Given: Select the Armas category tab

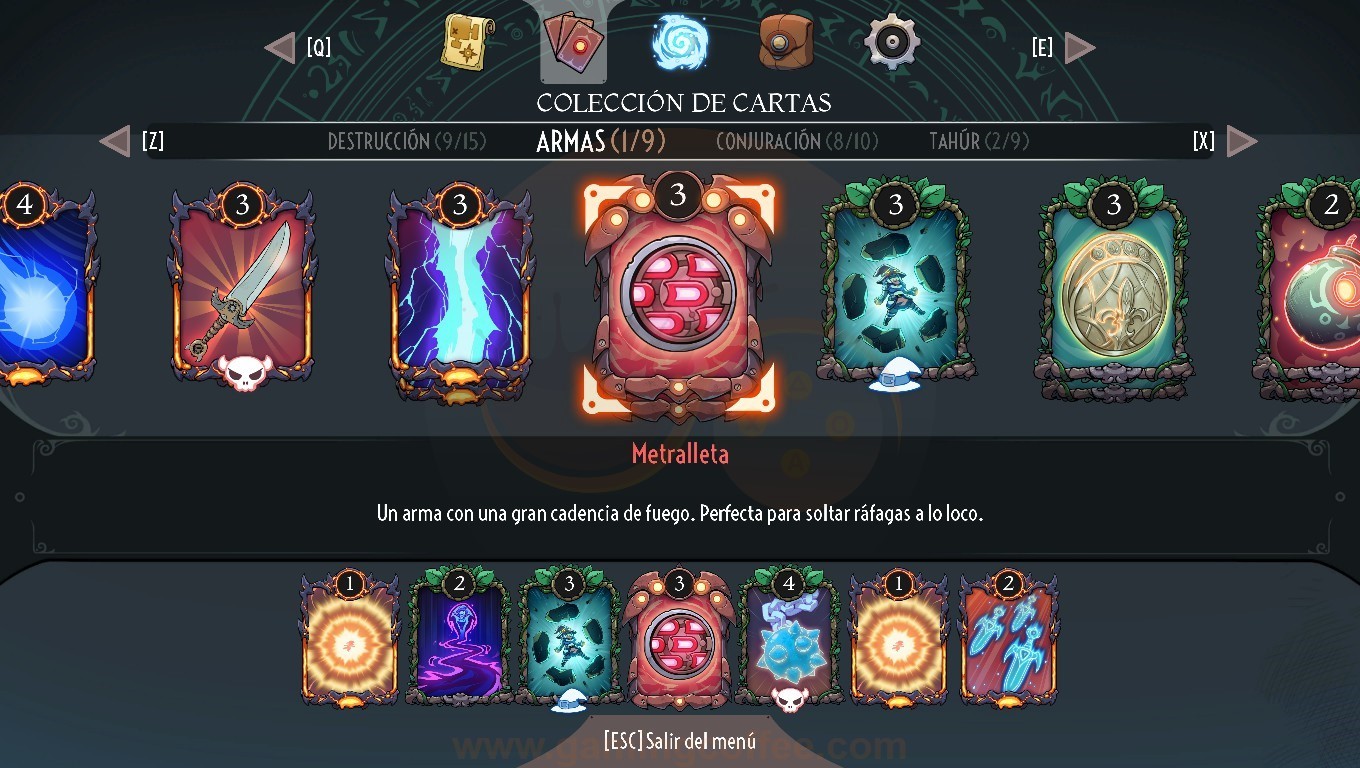Looking at the screenshot, I should [601, 141].
